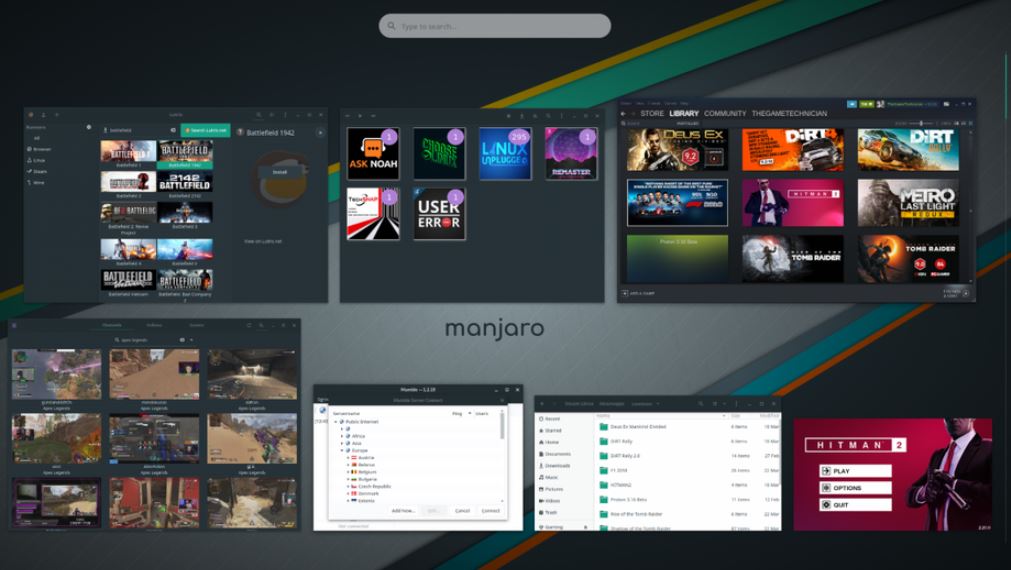Select Linux runner in Lutris sidebar
This screenshot has height=570, width=1011.
pos(37,160)
